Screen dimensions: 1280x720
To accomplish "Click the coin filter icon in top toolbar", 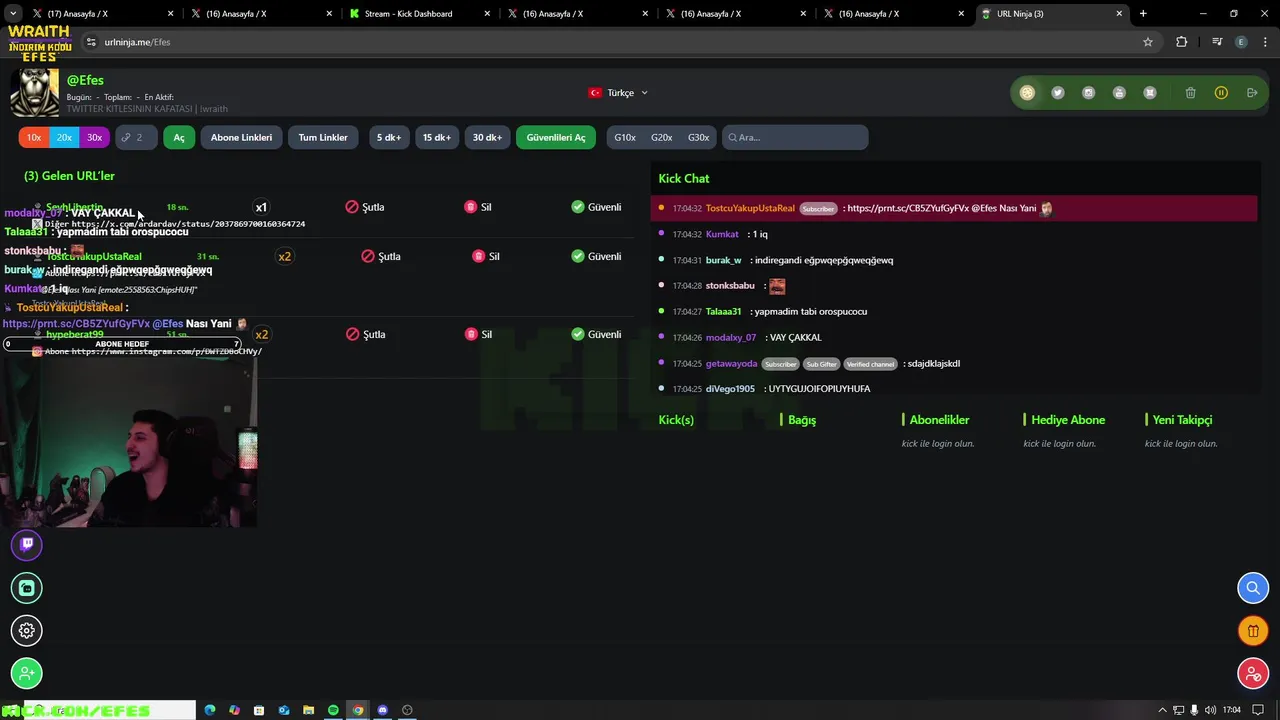I will [1027, 93].
